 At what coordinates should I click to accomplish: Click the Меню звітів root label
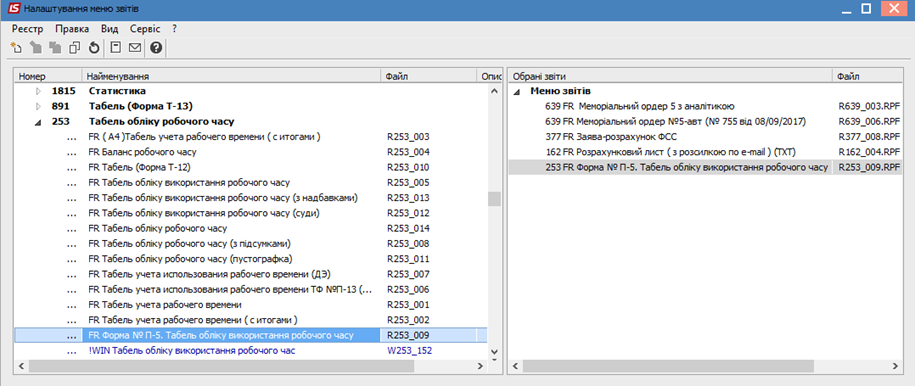click(x=561, y=91)
